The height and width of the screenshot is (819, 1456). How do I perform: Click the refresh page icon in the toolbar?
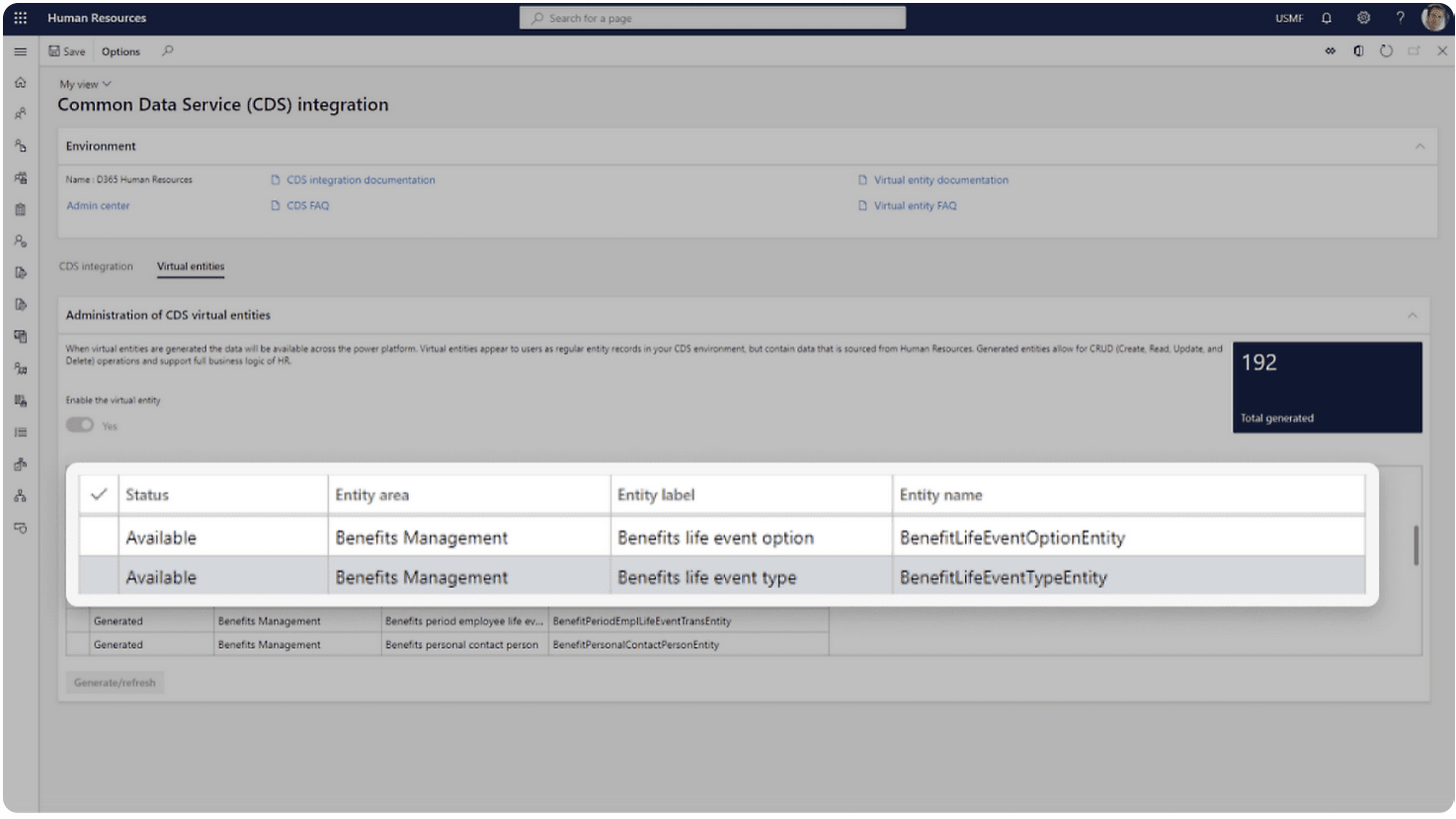(1386, 51)
